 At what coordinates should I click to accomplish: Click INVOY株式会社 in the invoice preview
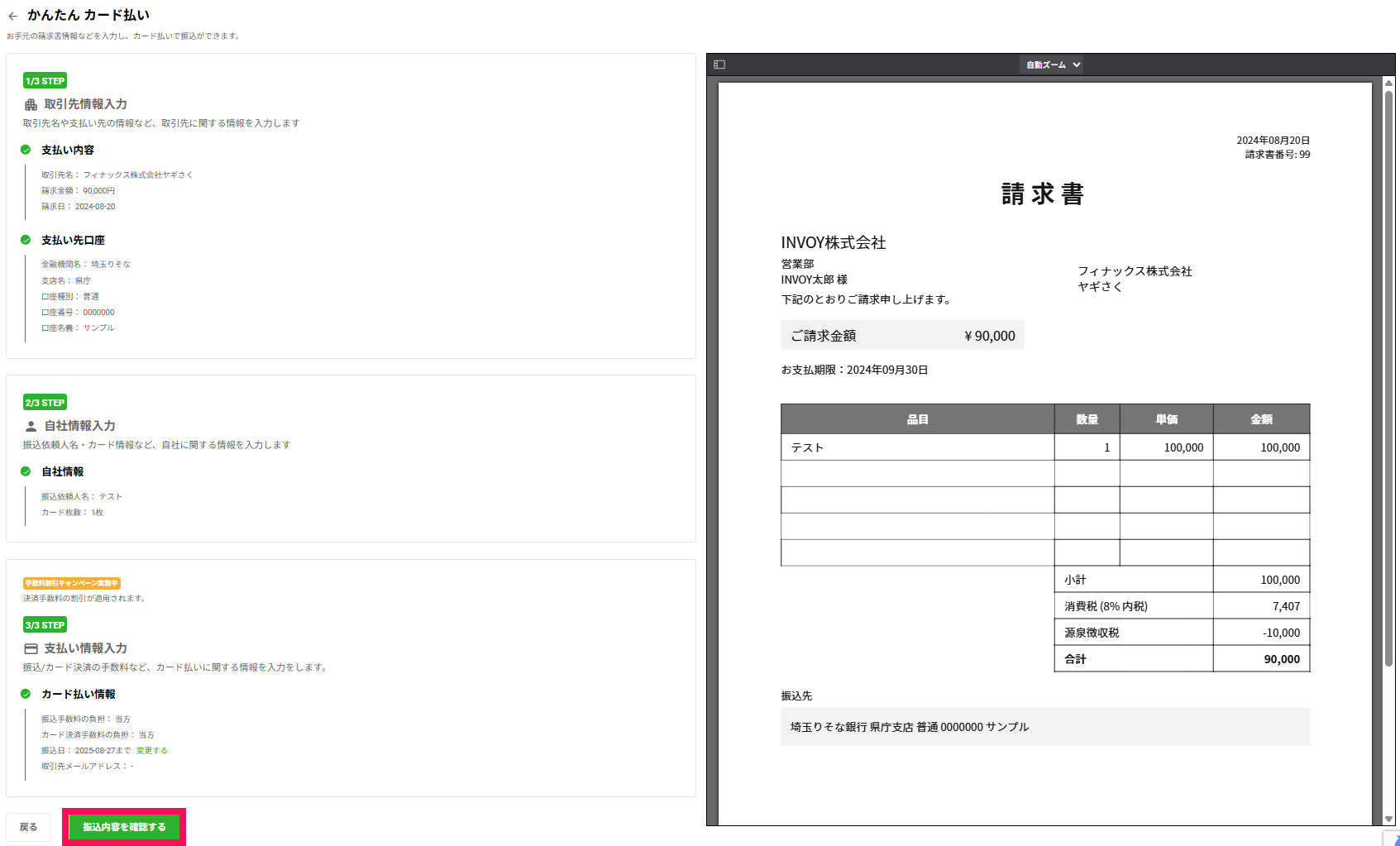click(x=834, y=242)
